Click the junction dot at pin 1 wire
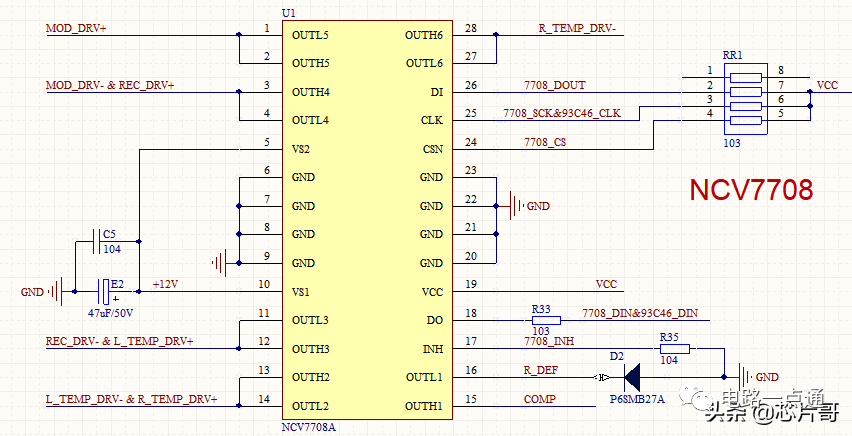This screenshot has height=436, width=852. [x=239, y=35]
